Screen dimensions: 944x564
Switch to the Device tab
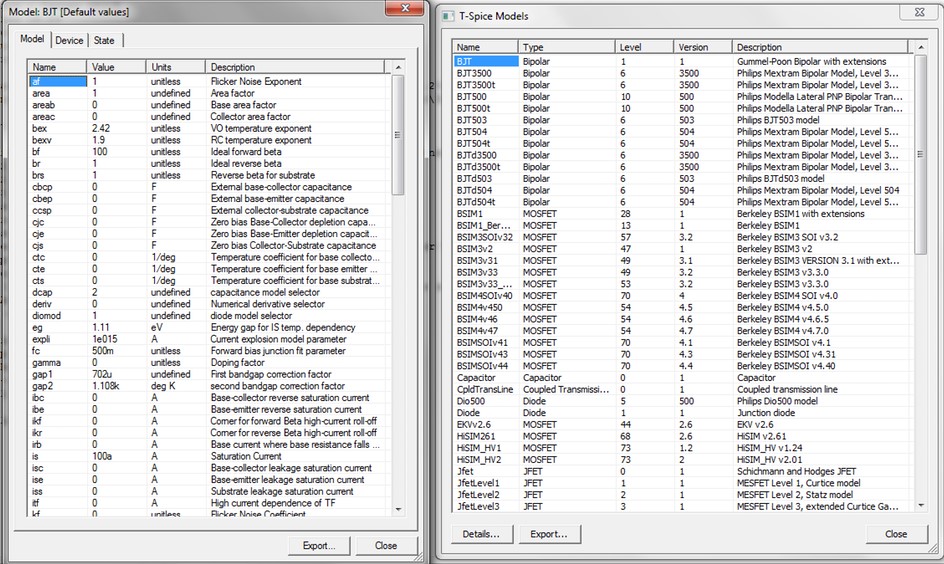click(69, 40)
